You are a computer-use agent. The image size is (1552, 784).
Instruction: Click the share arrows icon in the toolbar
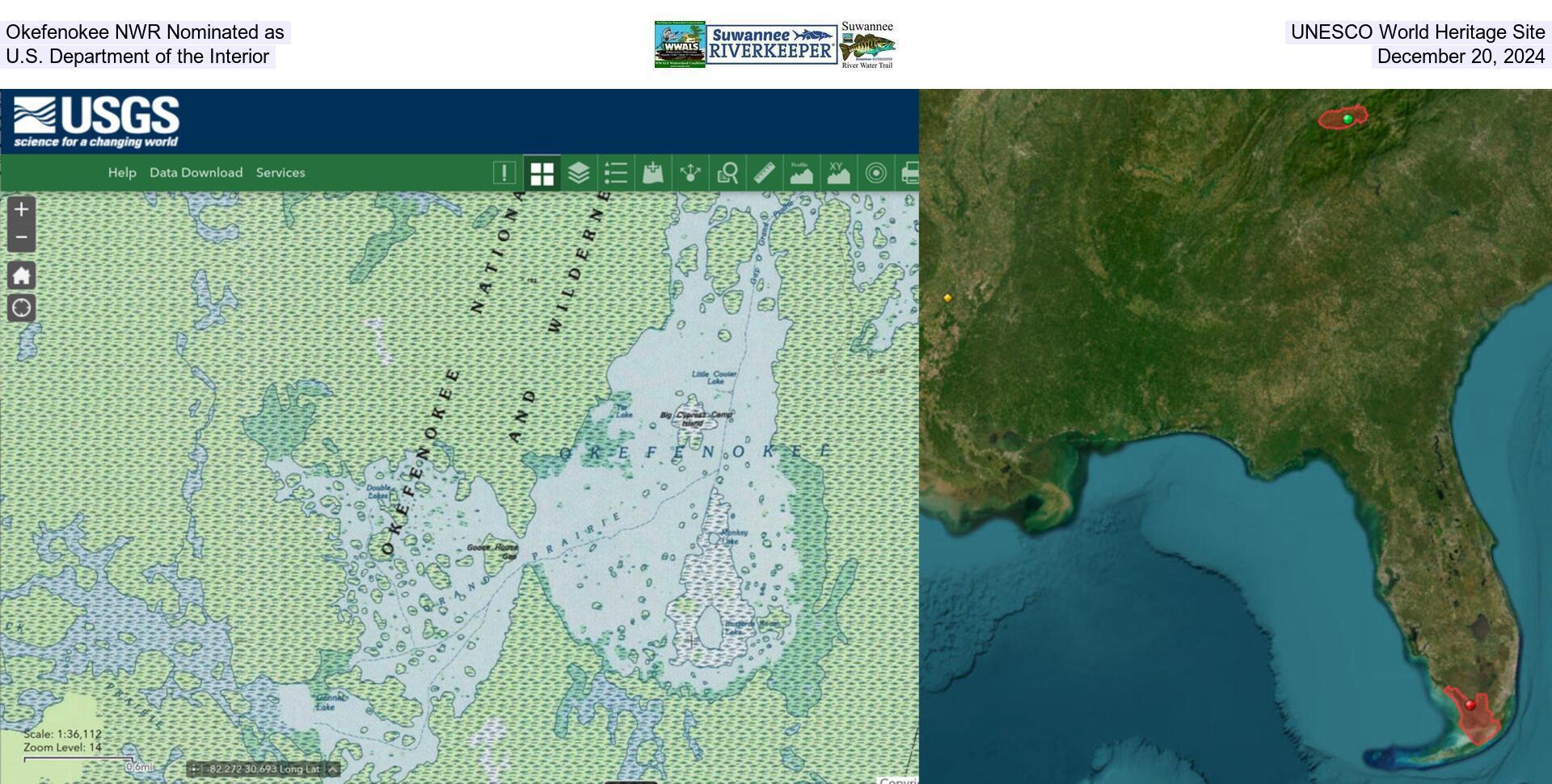(690, 173)
